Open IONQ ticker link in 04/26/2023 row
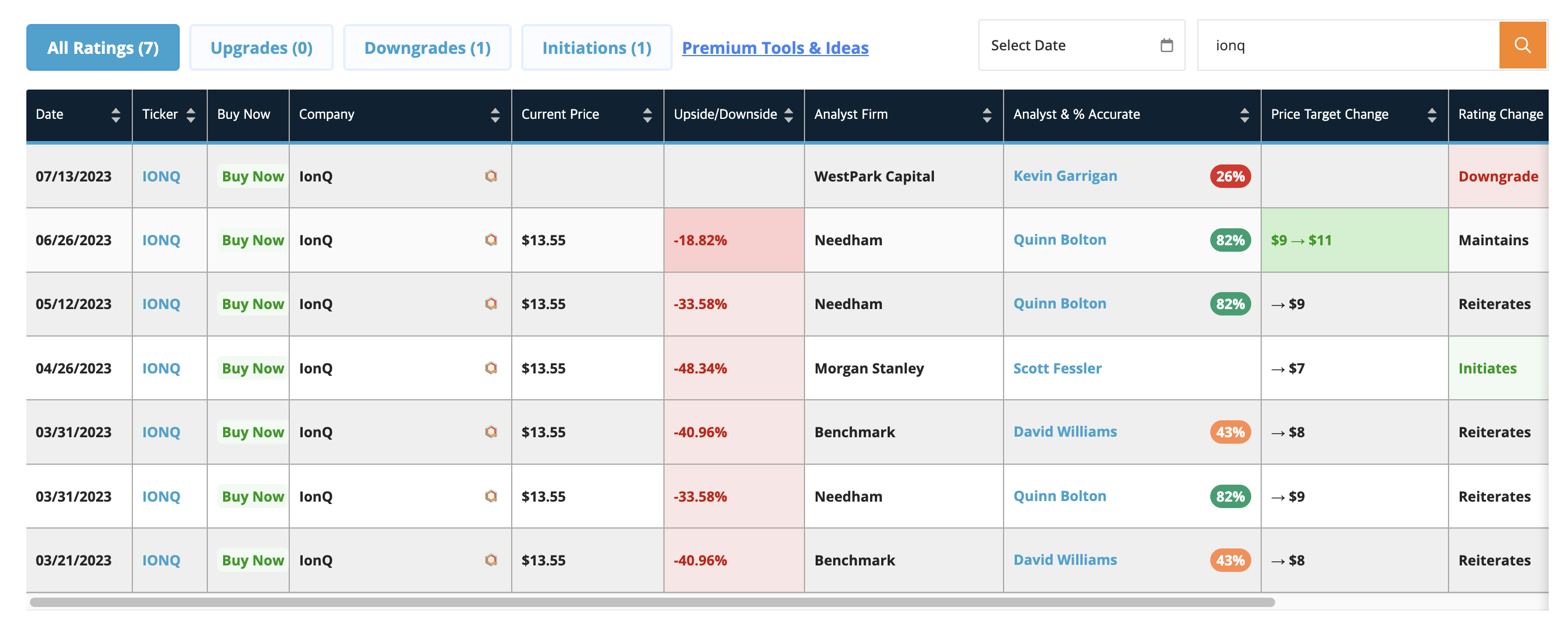The image size is (1568, 631). [x=160, y=368]
